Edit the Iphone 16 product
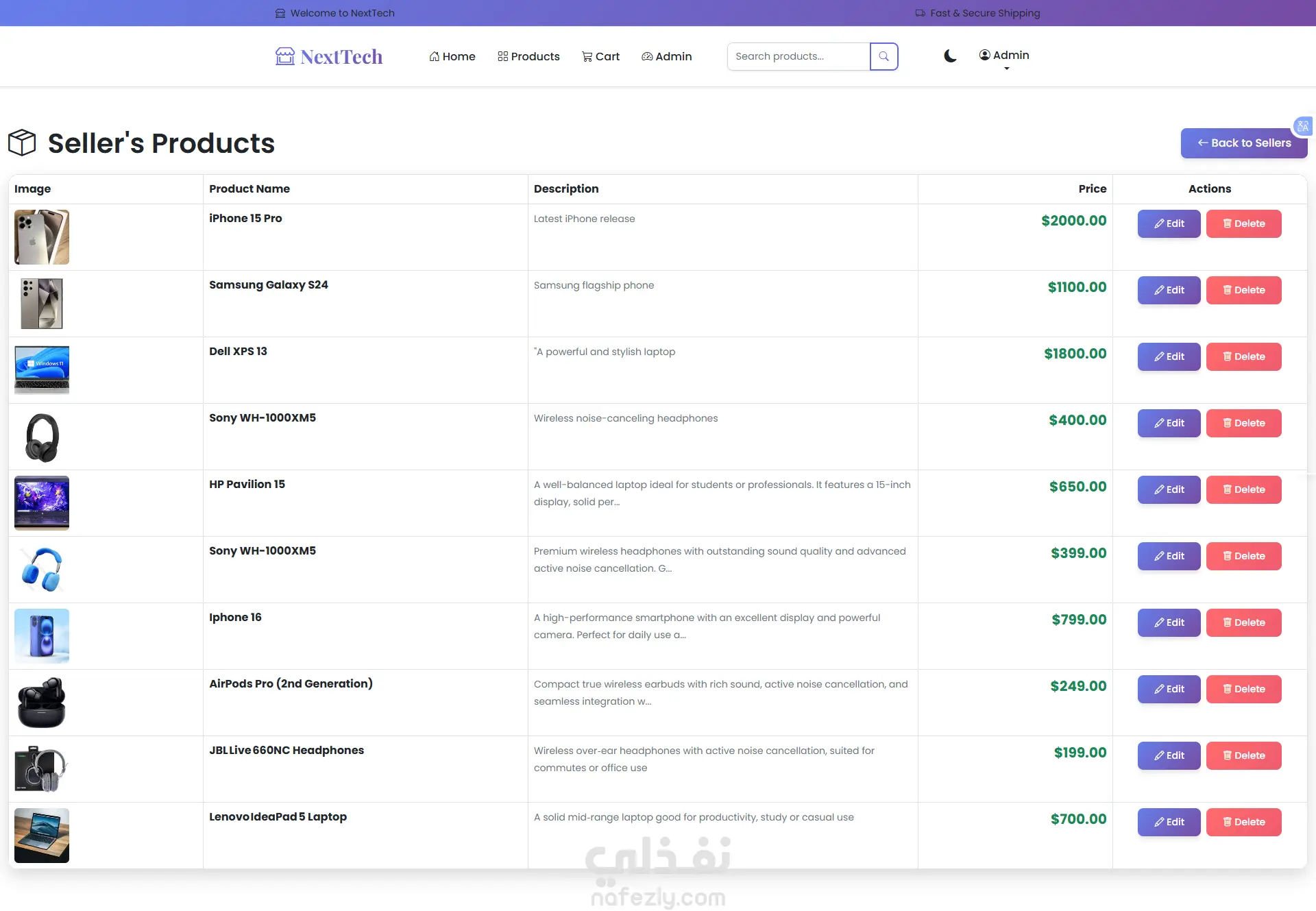 coord(1169,622)
